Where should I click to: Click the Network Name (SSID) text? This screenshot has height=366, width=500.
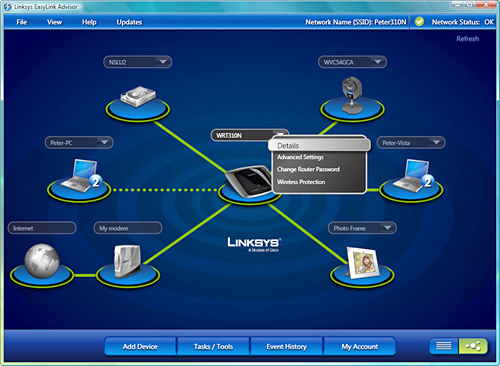coord(356,22)
